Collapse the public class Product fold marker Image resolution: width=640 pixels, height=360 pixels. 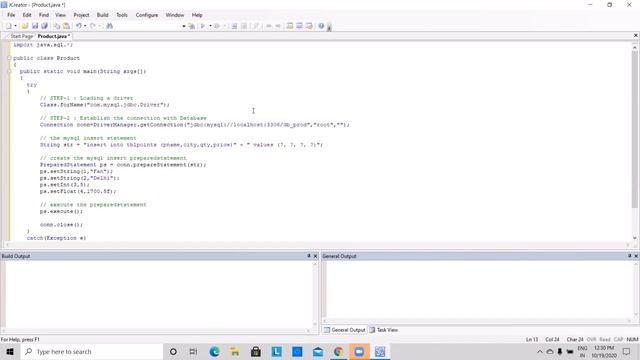tap(9, 58)
